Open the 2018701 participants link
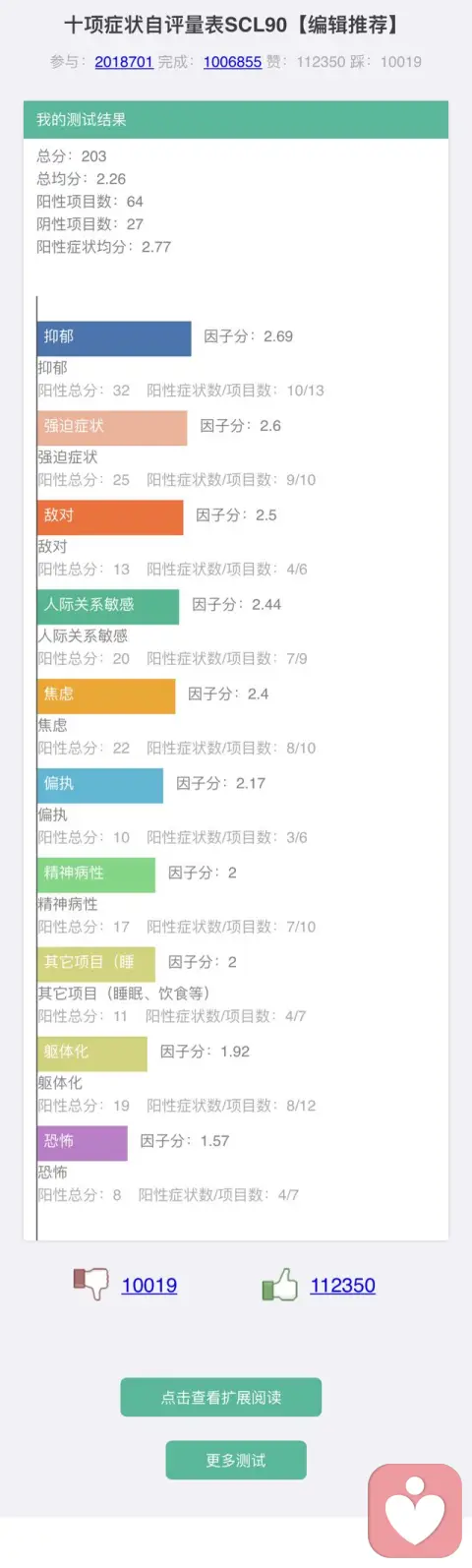This screenshot has width=472, height=1568. pyautogui.click(x=124, y=61)
